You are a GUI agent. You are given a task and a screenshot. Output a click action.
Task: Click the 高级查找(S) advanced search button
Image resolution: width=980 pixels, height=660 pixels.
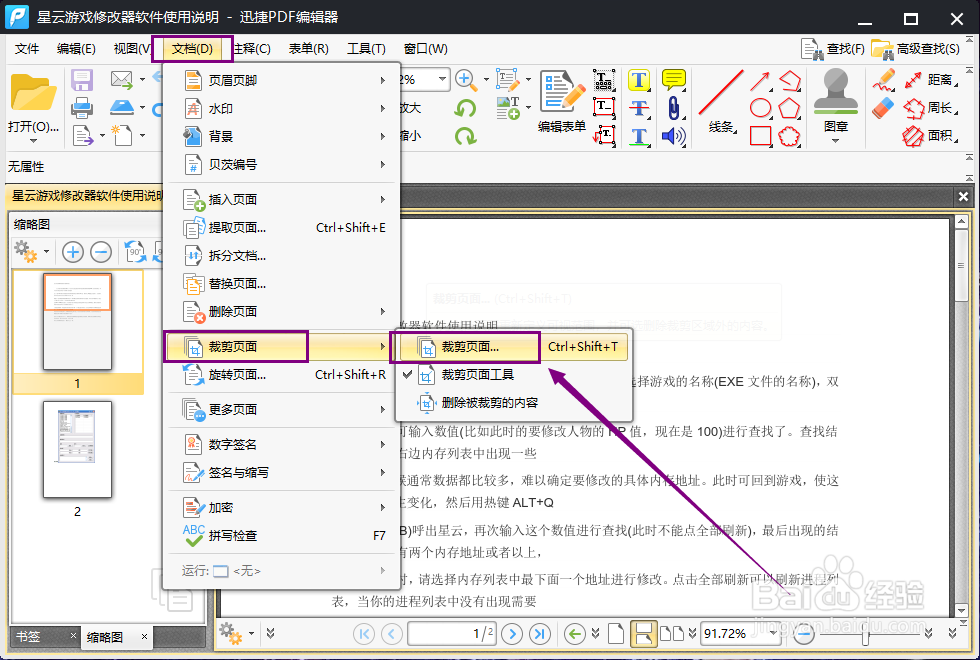pos(915,49)
